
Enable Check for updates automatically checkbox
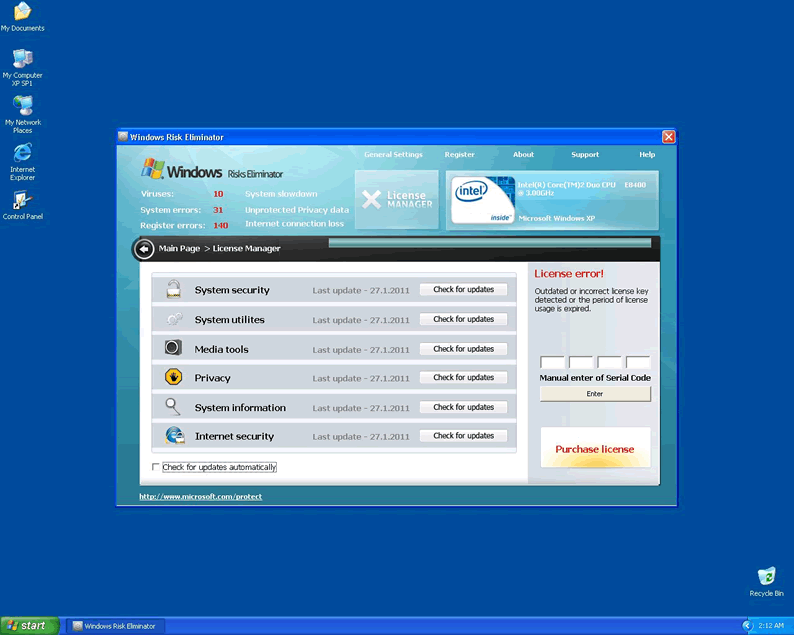point(155,467)
